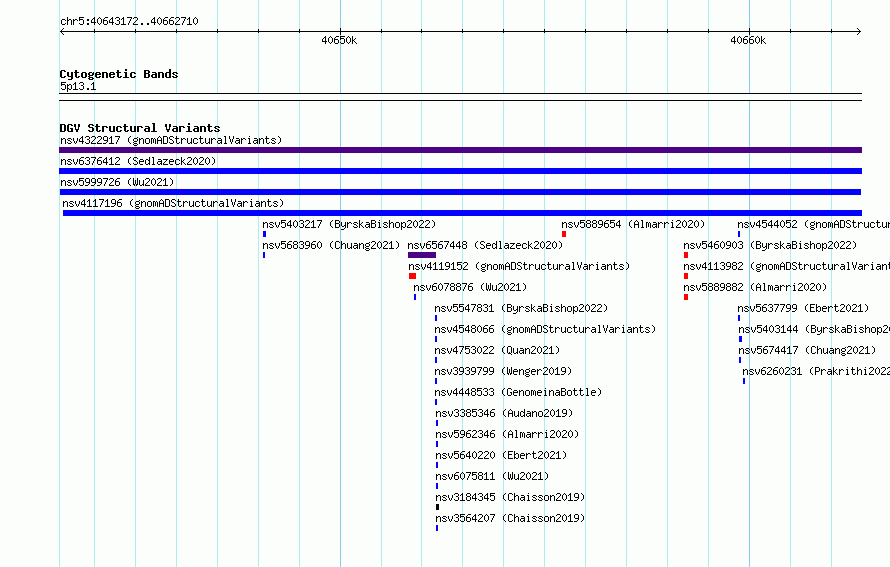Select the nsv6075811 Wu2021 label

492,476
